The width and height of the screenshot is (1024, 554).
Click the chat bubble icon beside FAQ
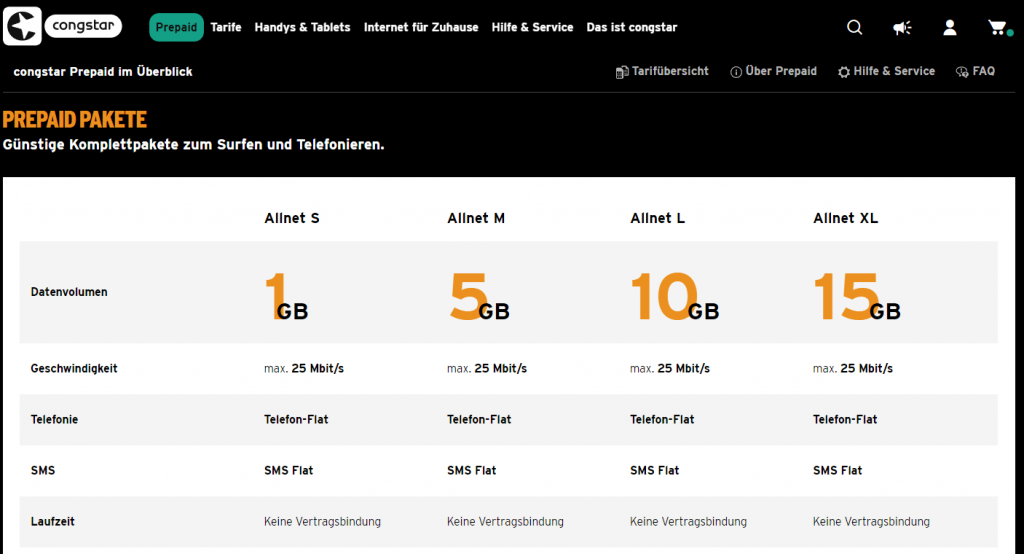pyautogui.click(x=962, y=72)
